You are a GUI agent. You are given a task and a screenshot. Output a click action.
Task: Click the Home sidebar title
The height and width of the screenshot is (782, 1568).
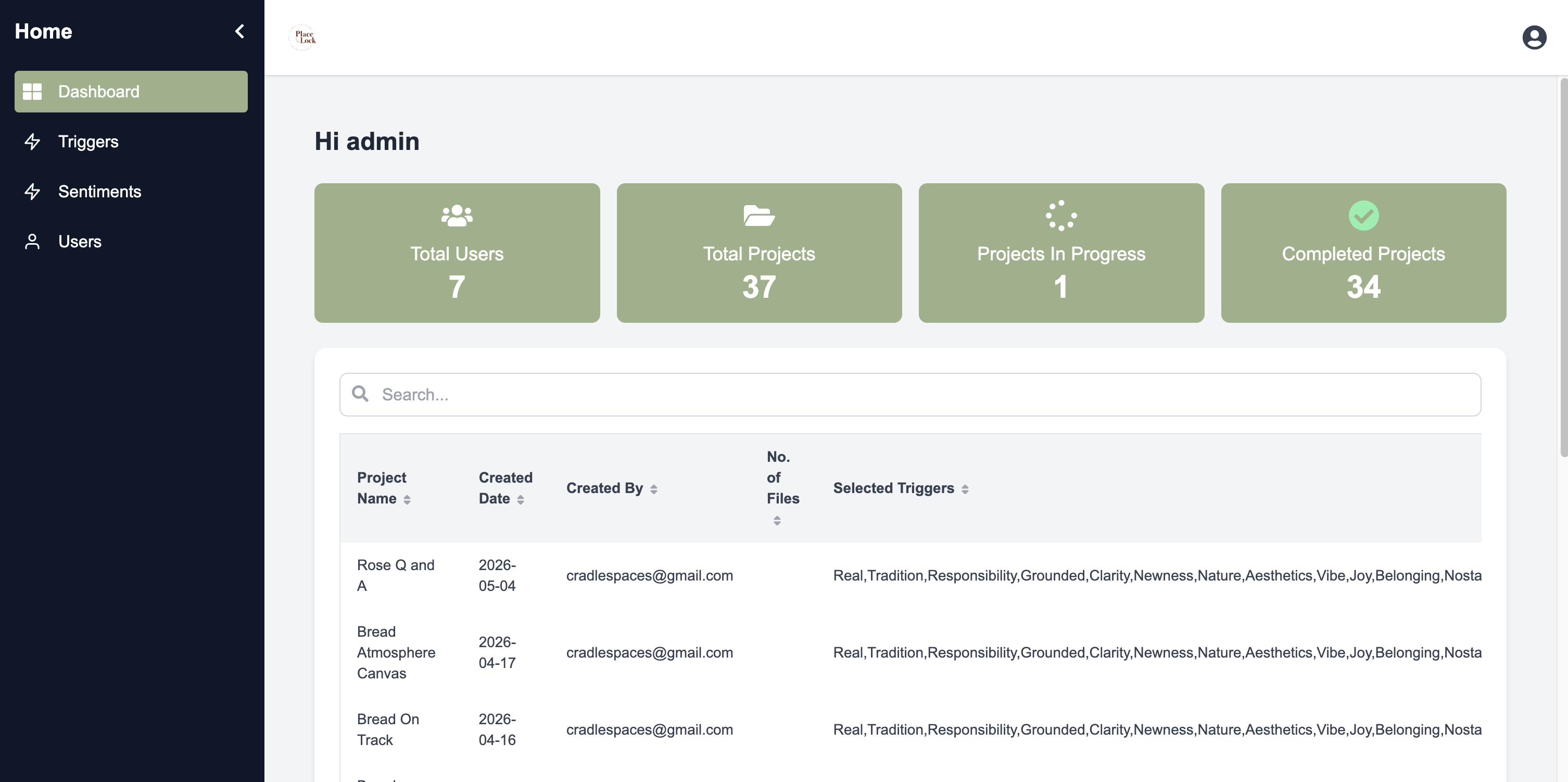[x=43, y=31]
